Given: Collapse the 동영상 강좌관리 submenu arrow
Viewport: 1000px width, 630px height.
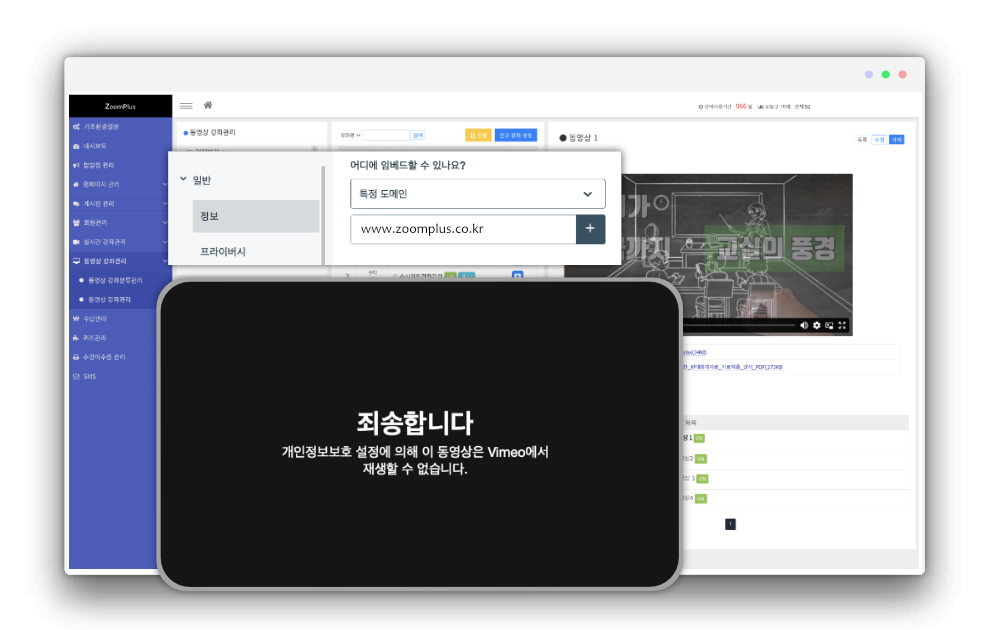Looking at the screenshot, I should click(165, 261).
